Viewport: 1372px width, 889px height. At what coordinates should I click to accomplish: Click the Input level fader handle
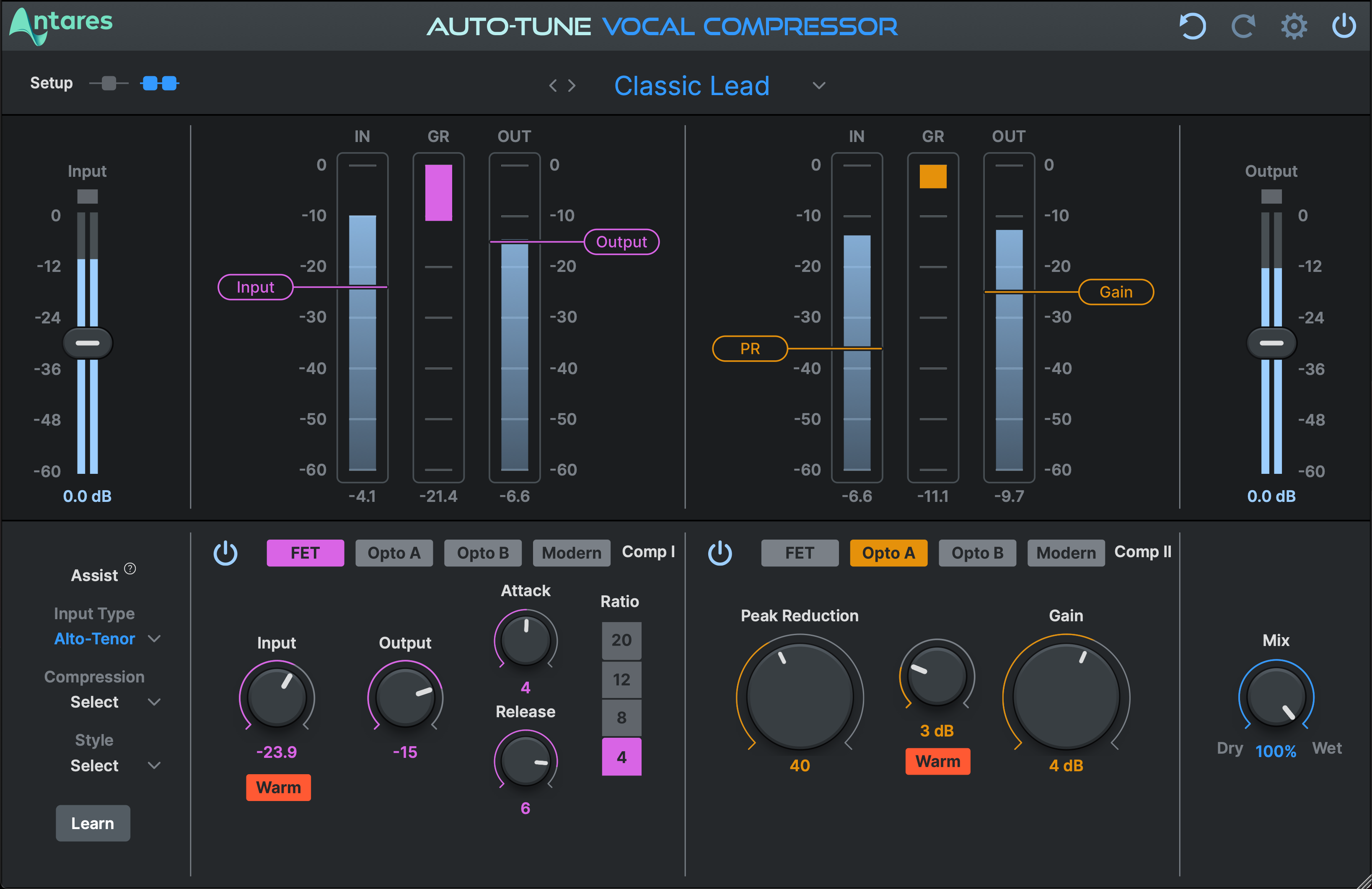click(87, 343)
